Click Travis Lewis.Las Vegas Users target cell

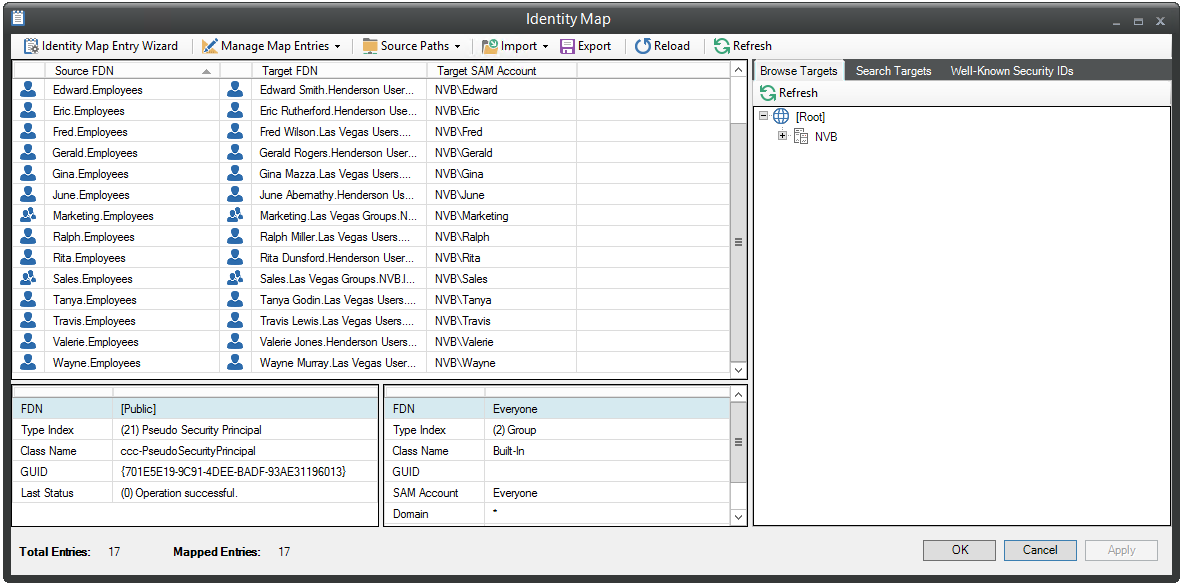(x=338, y=321)
